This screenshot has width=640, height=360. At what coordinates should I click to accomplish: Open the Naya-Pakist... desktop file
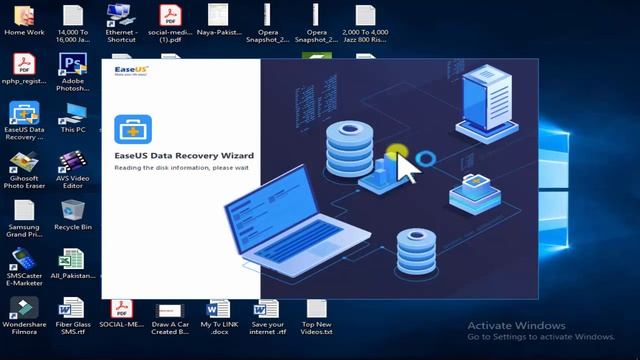219,20
